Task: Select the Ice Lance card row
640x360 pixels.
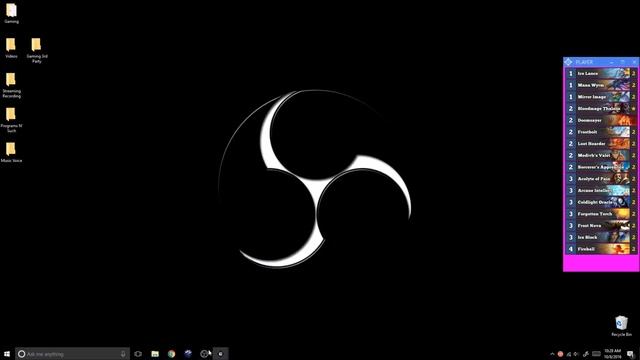Action: (x=601, y=73)
